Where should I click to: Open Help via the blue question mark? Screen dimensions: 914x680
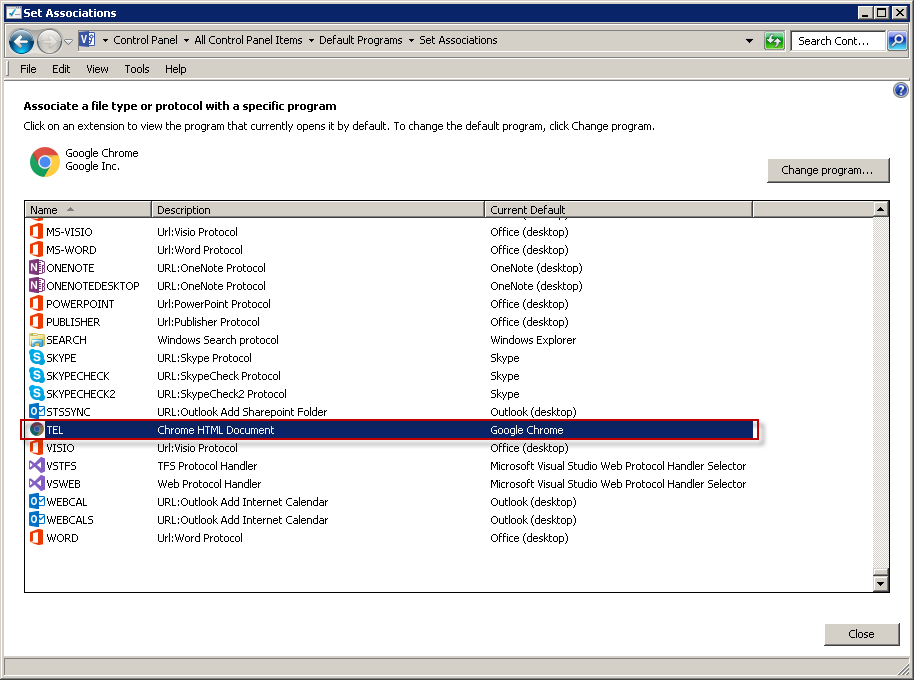pyautogui.click(x=901, y=90)
